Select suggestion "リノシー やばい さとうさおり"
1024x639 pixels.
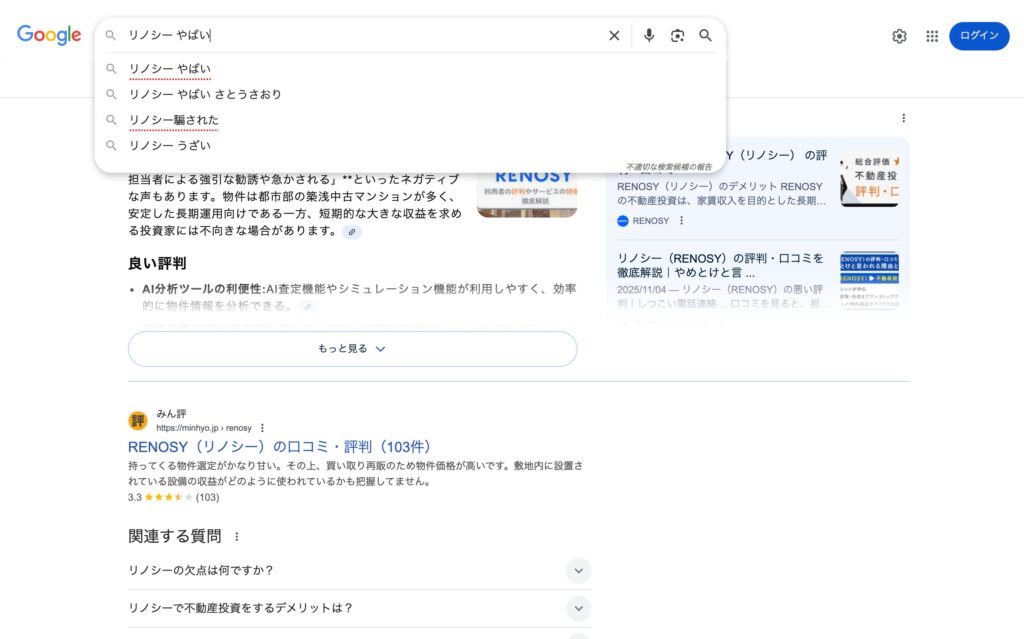(x=205, y=94)
